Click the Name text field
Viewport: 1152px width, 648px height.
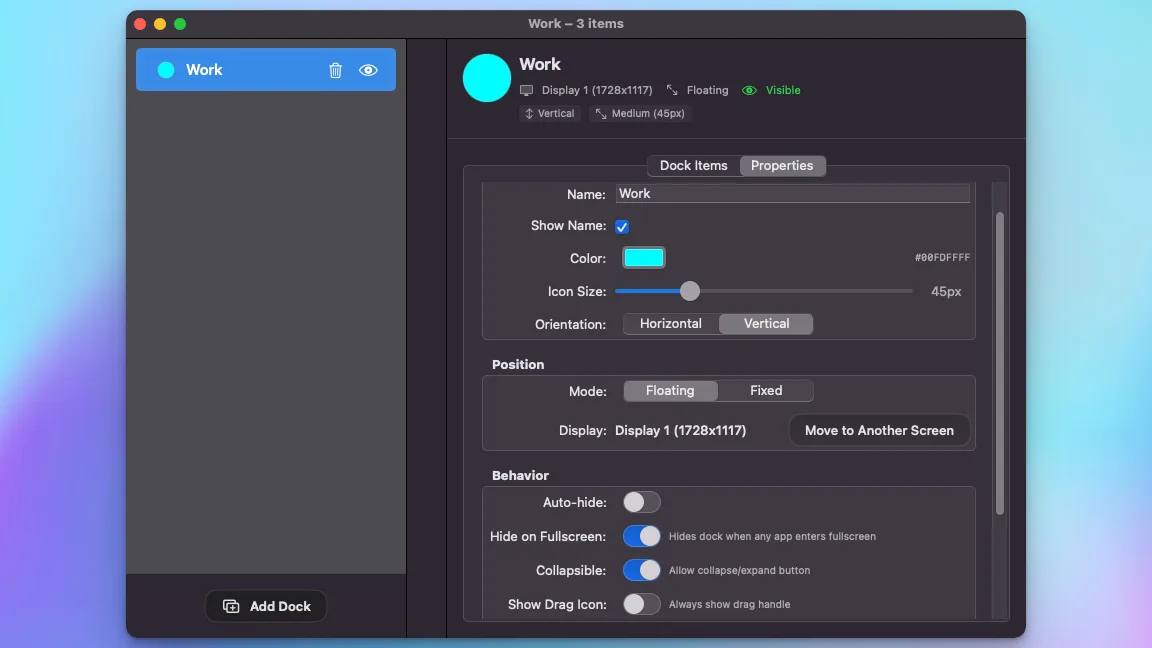pyautogui.click(x=792, y=193)
